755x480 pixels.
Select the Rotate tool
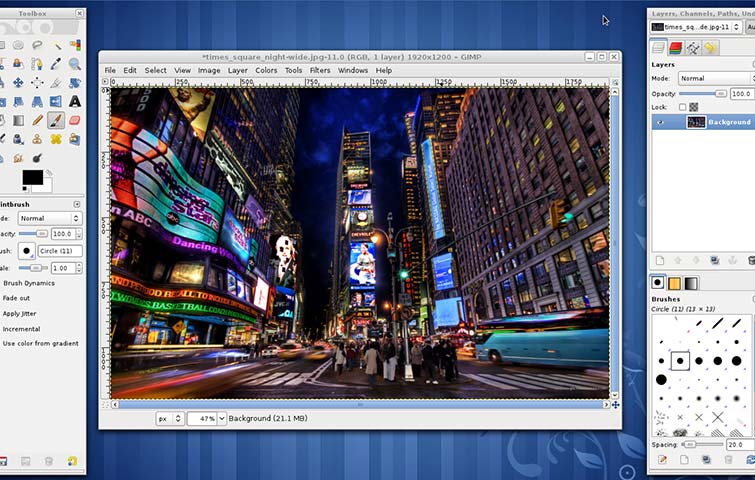pyautogui.click(x=75, y=83)
